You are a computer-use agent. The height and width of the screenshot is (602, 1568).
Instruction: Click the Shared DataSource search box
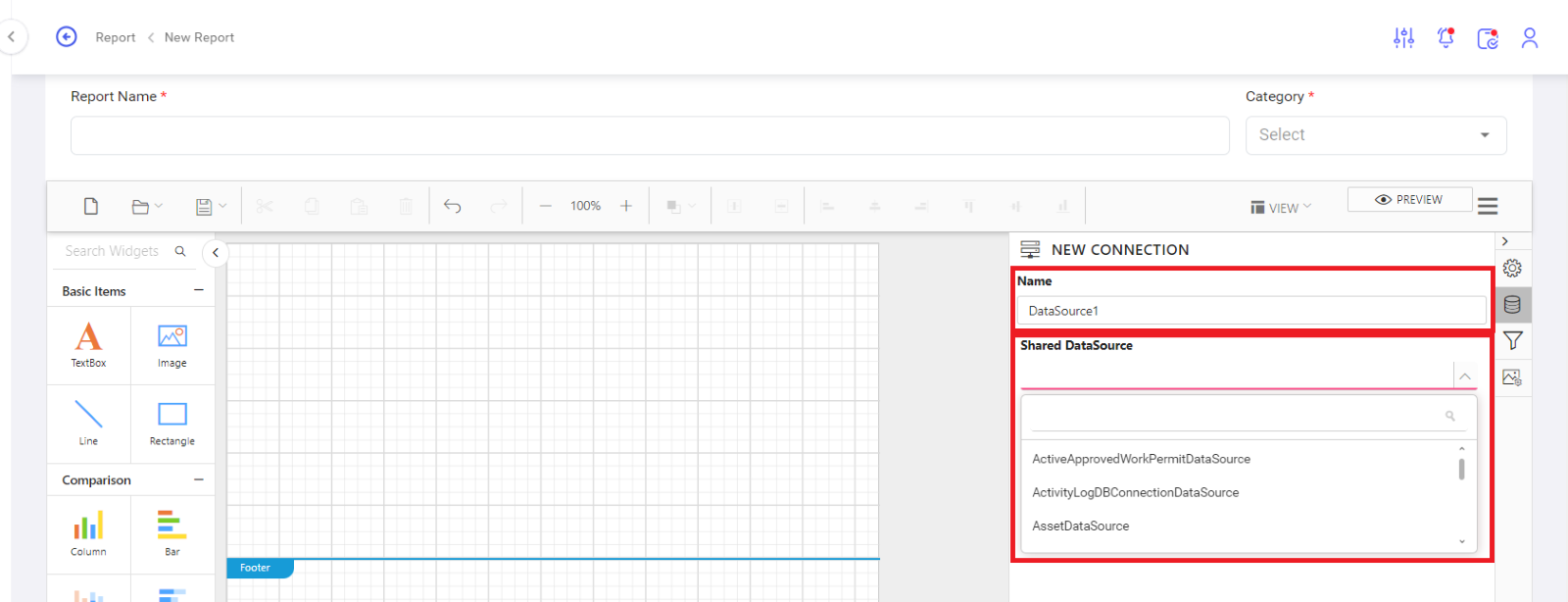pyautogui.click(x=1249, y=416)
